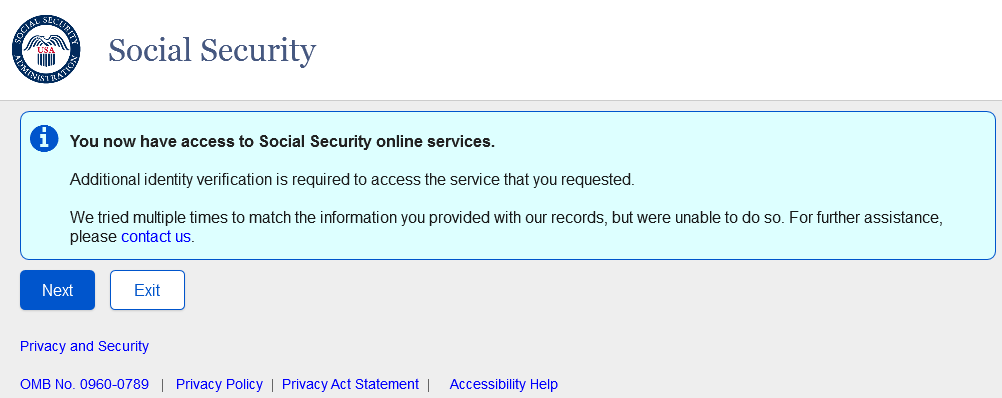Viewport: 1002px width, 398px height.
Task: Click the "We tried multiple times" sentence
Action: (x=427, y=218)
